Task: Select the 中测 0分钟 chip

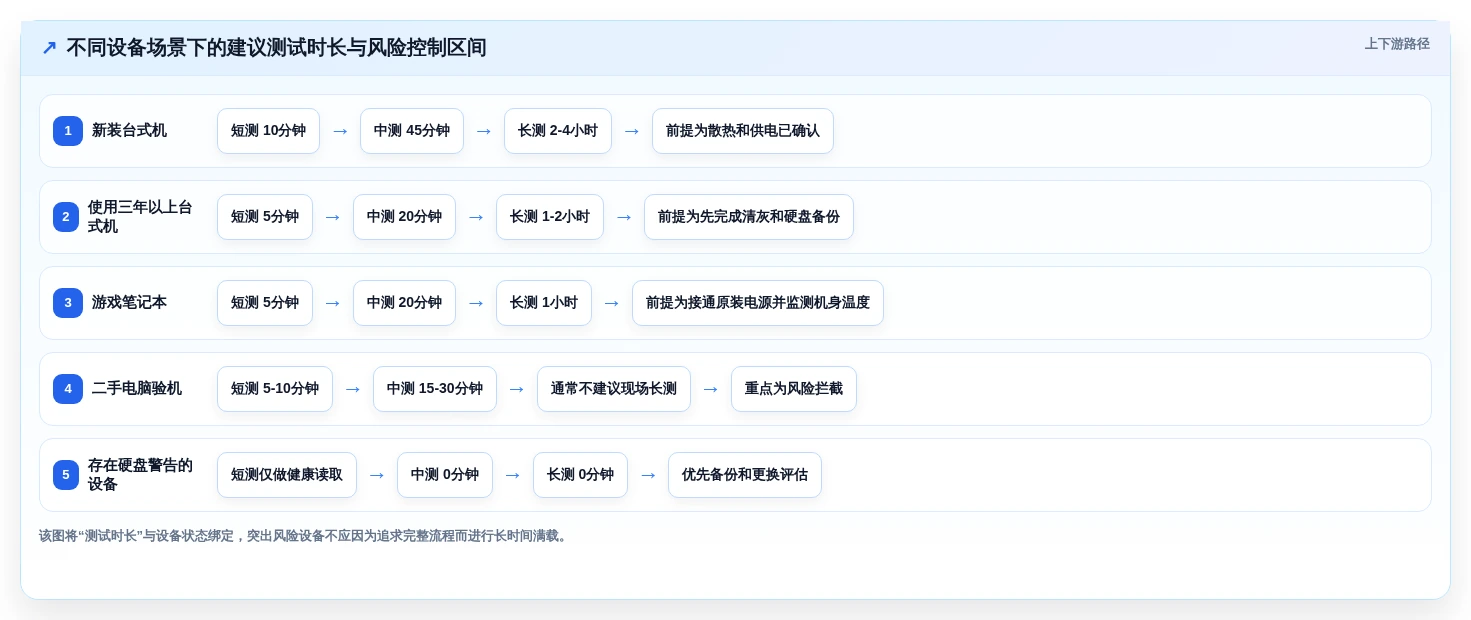Action: 445,475
